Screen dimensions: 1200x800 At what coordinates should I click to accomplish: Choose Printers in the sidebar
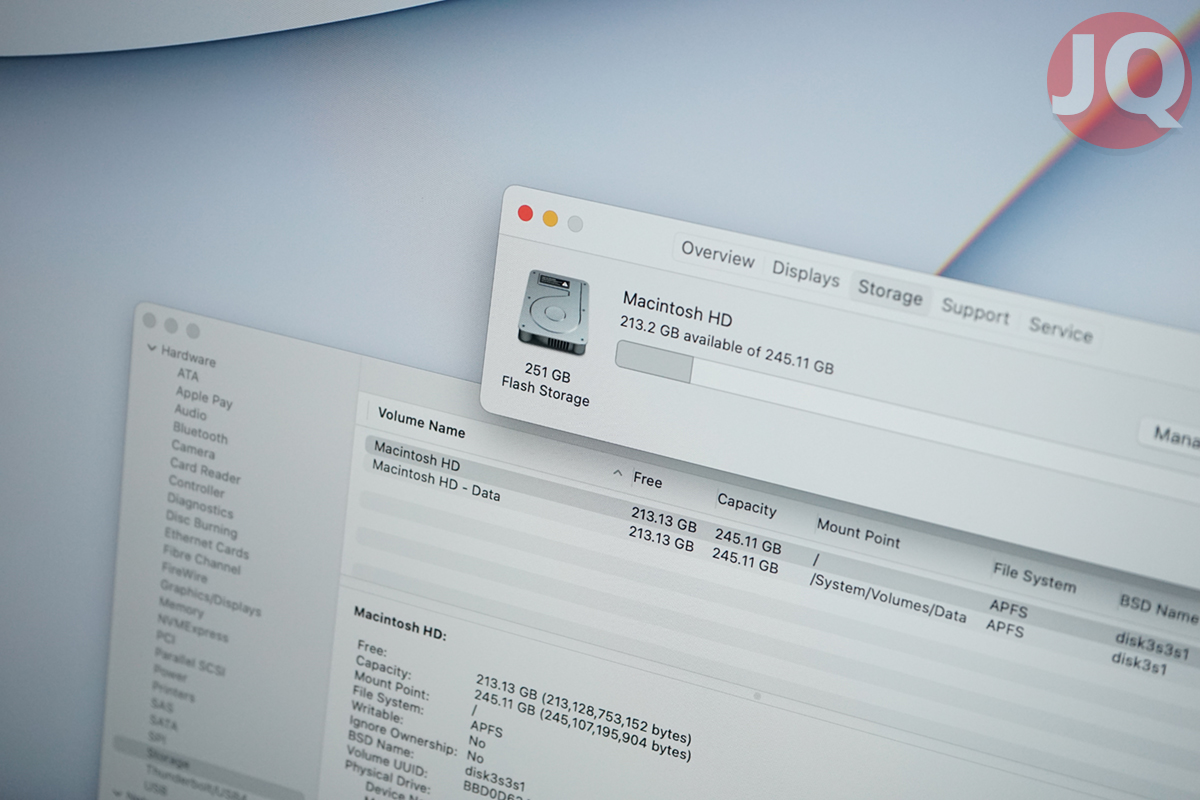pyautogui.click(x=173, y=690)
